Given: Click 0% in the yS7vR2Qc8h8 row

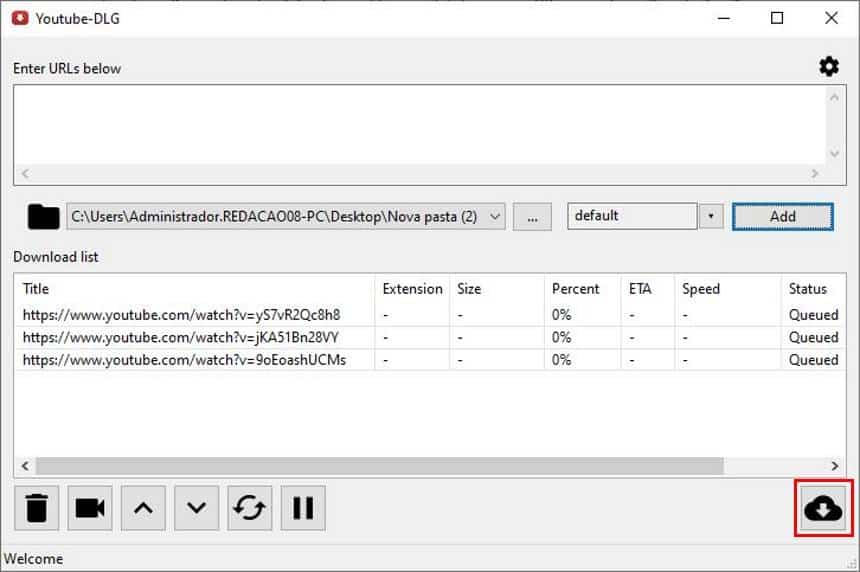Looking at the screenshot, I should point(562,315).
